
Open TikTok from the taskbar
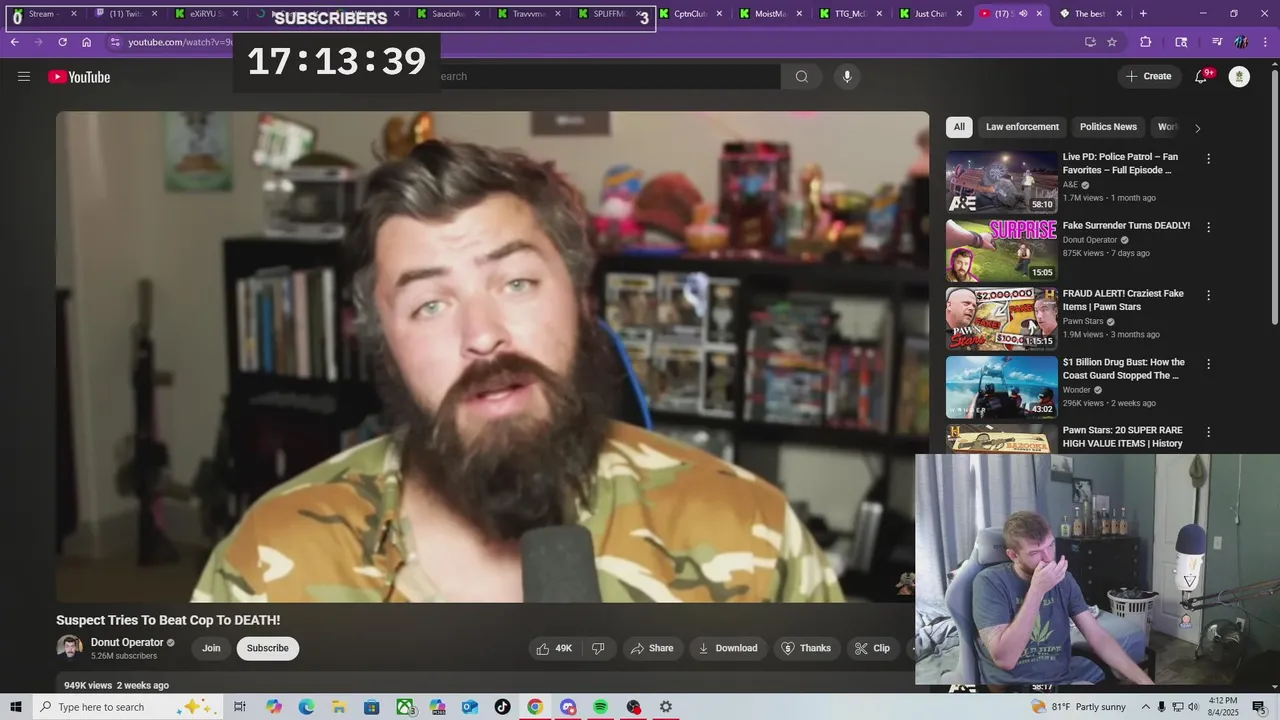coord(502,707)
